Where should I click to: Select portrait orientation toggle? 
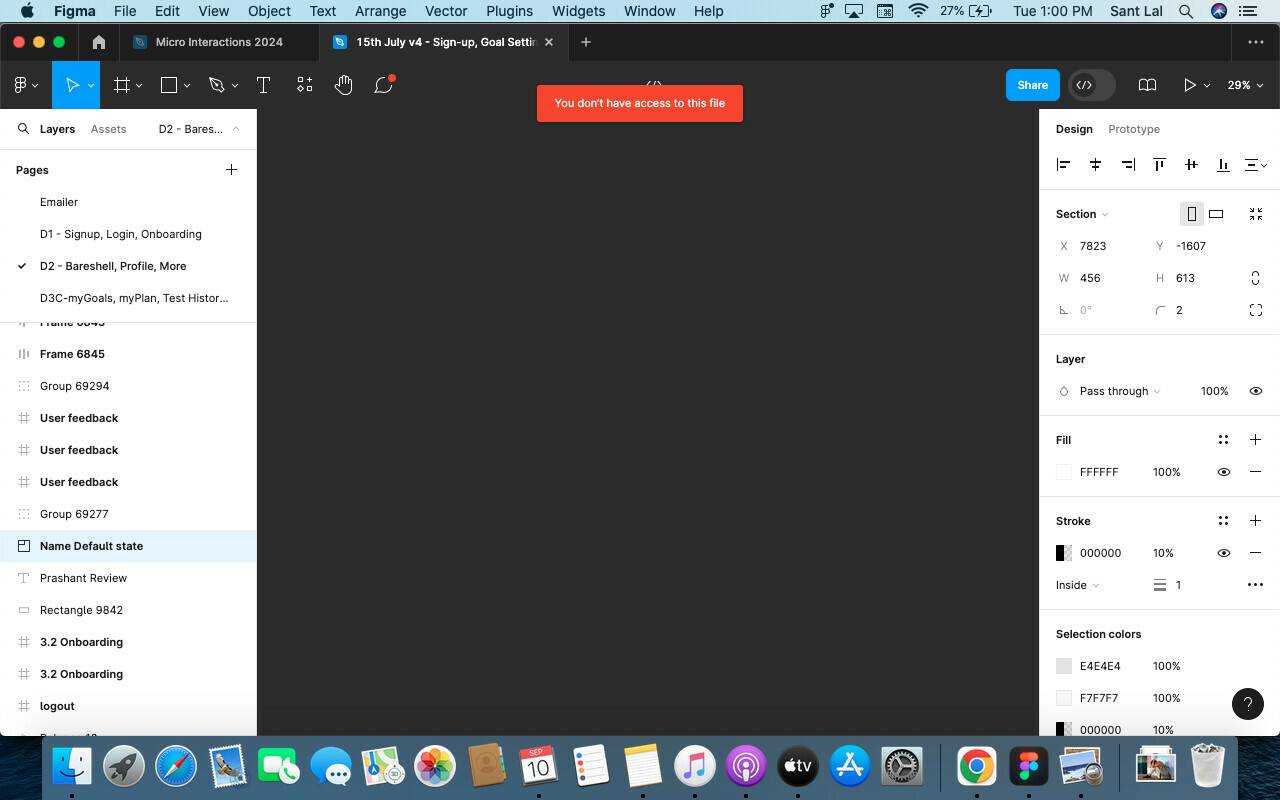[1191, 214]
